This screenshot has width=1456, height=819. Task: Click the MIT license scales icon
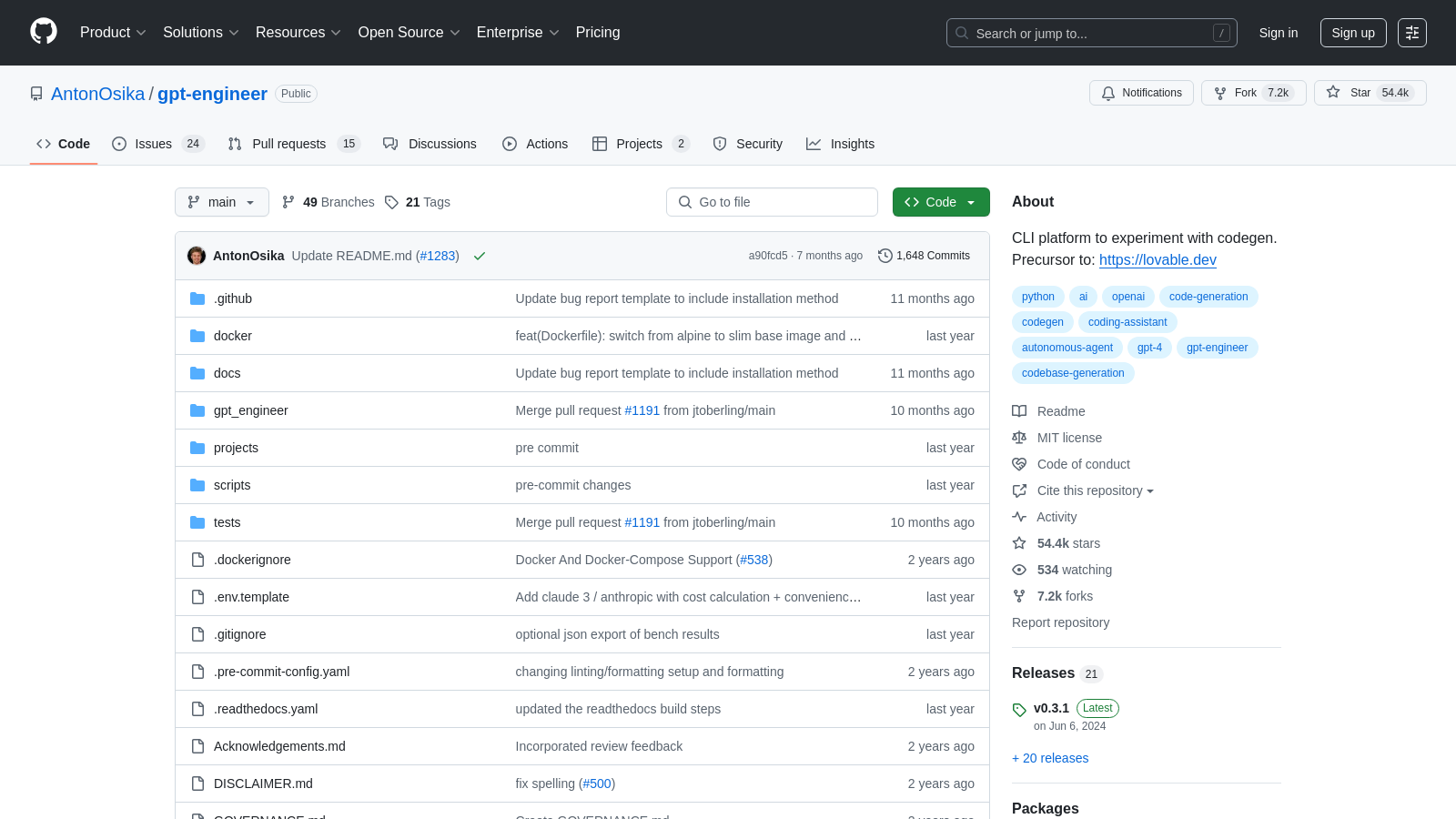point(1019,438)
